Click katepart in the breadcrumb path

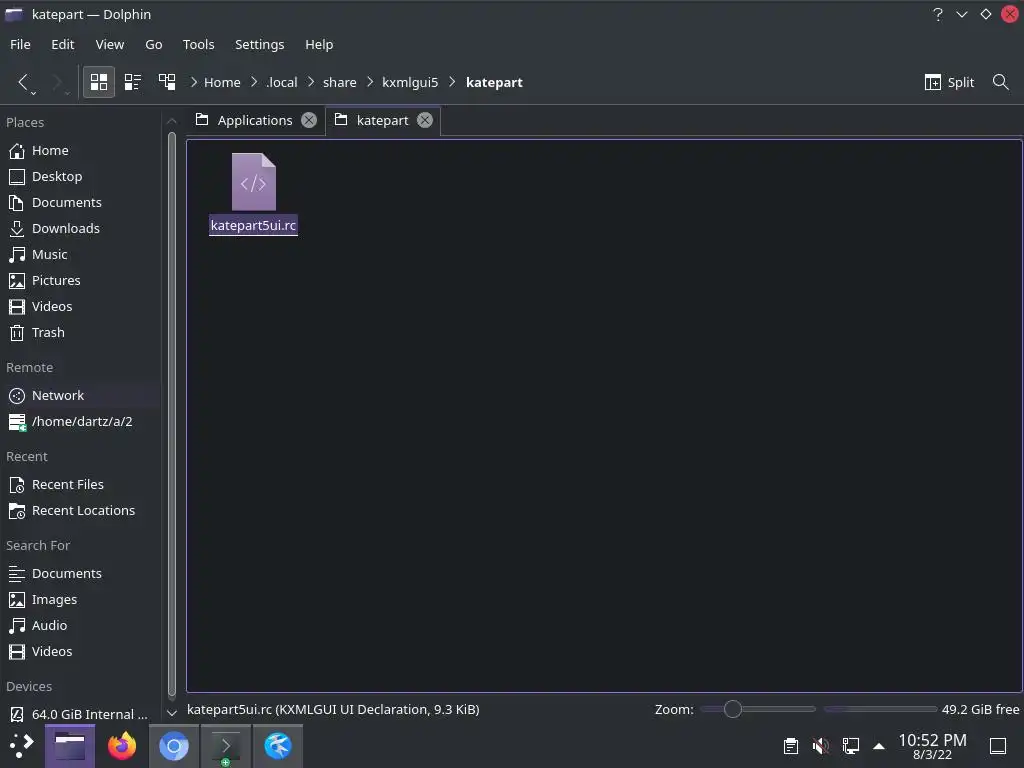[x=494, y=82]
